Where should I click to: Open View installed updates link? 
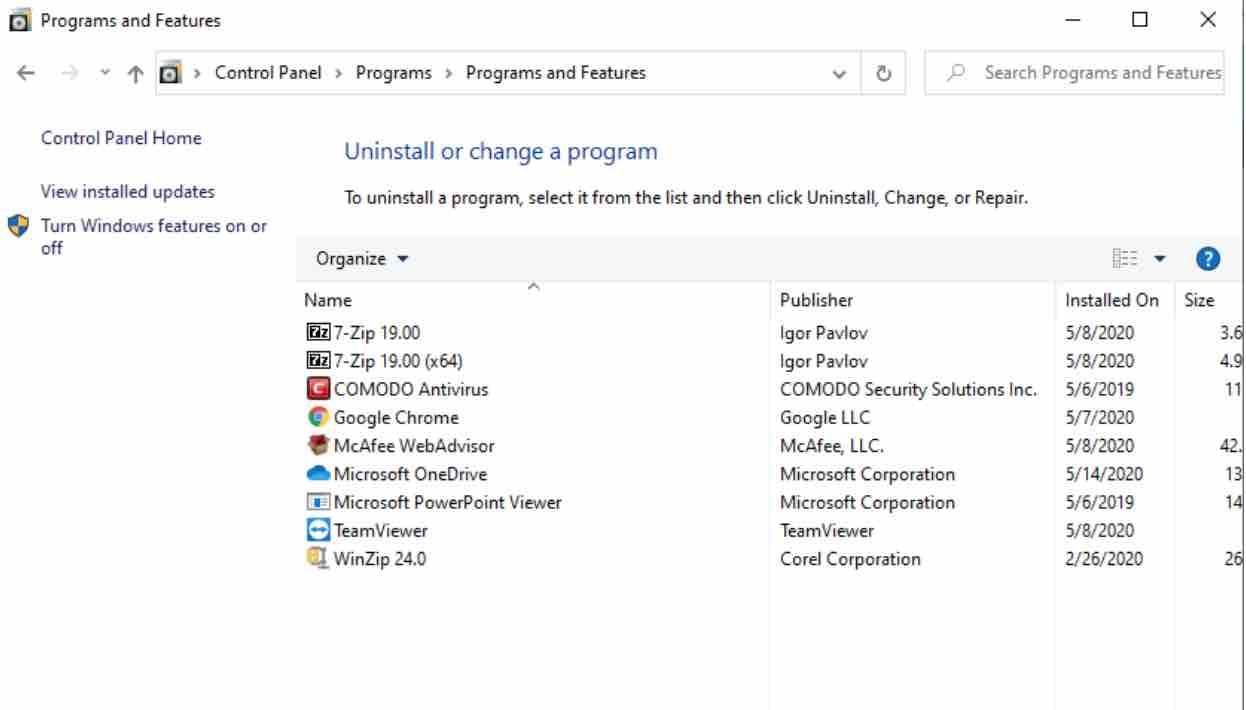point(127,191)
